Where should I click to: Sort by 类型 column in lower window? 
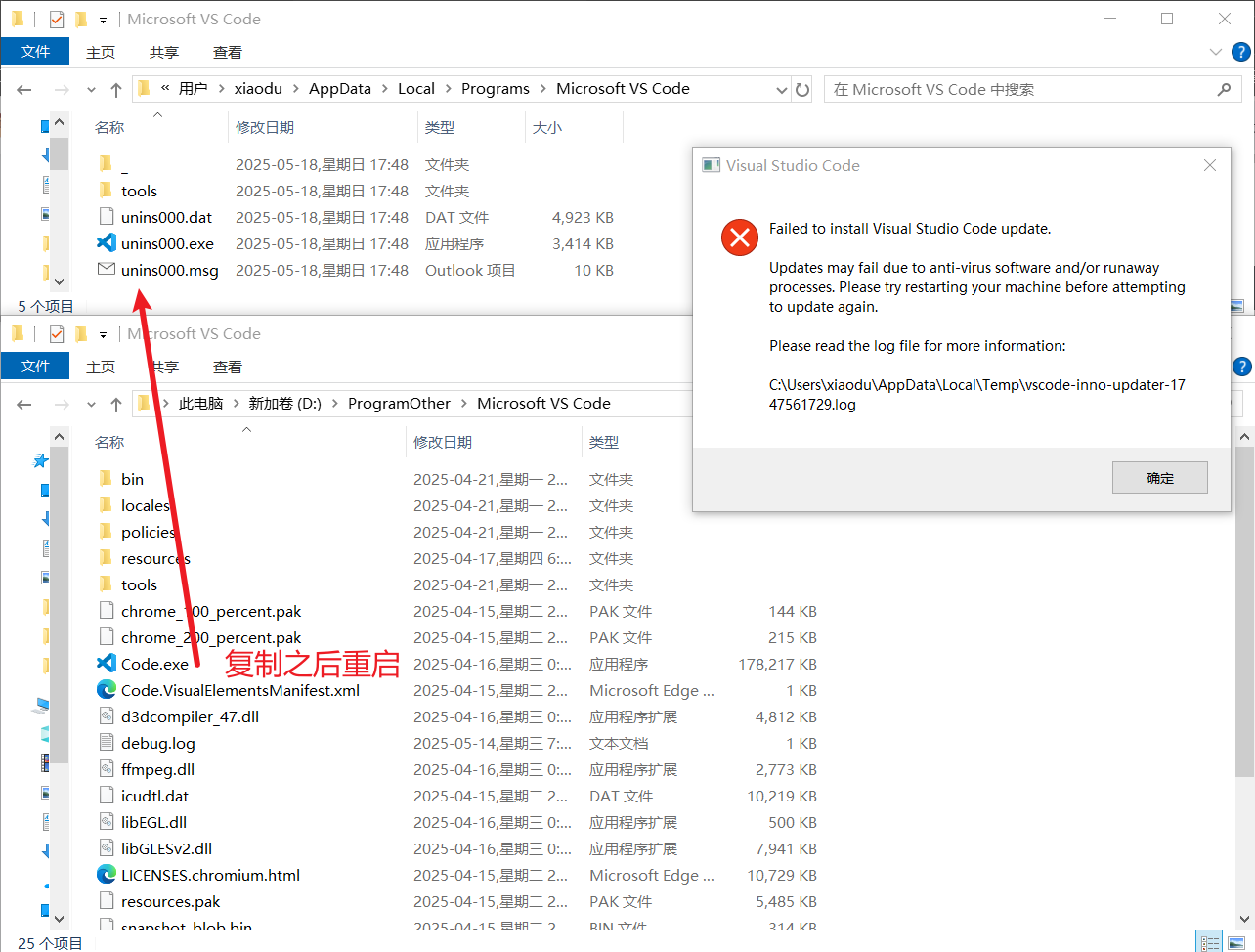point(604,442)
